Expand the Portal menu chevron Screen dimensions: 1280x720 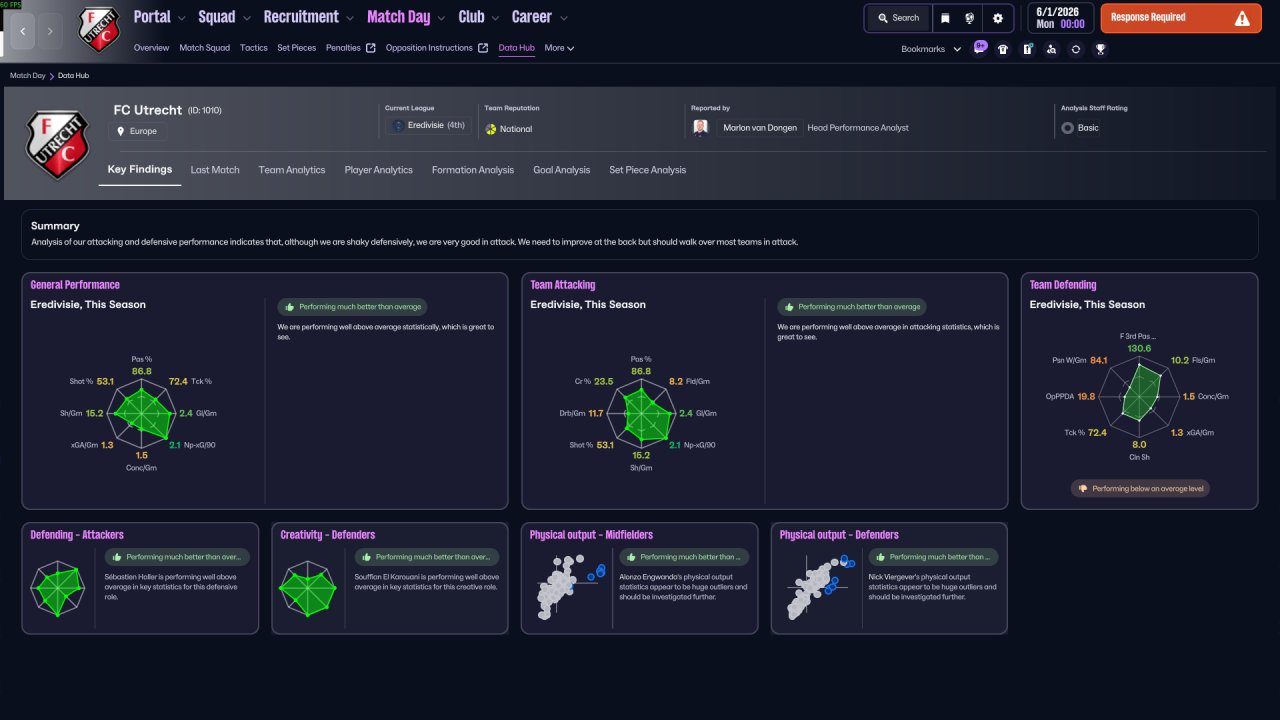(x=182, y=17)
